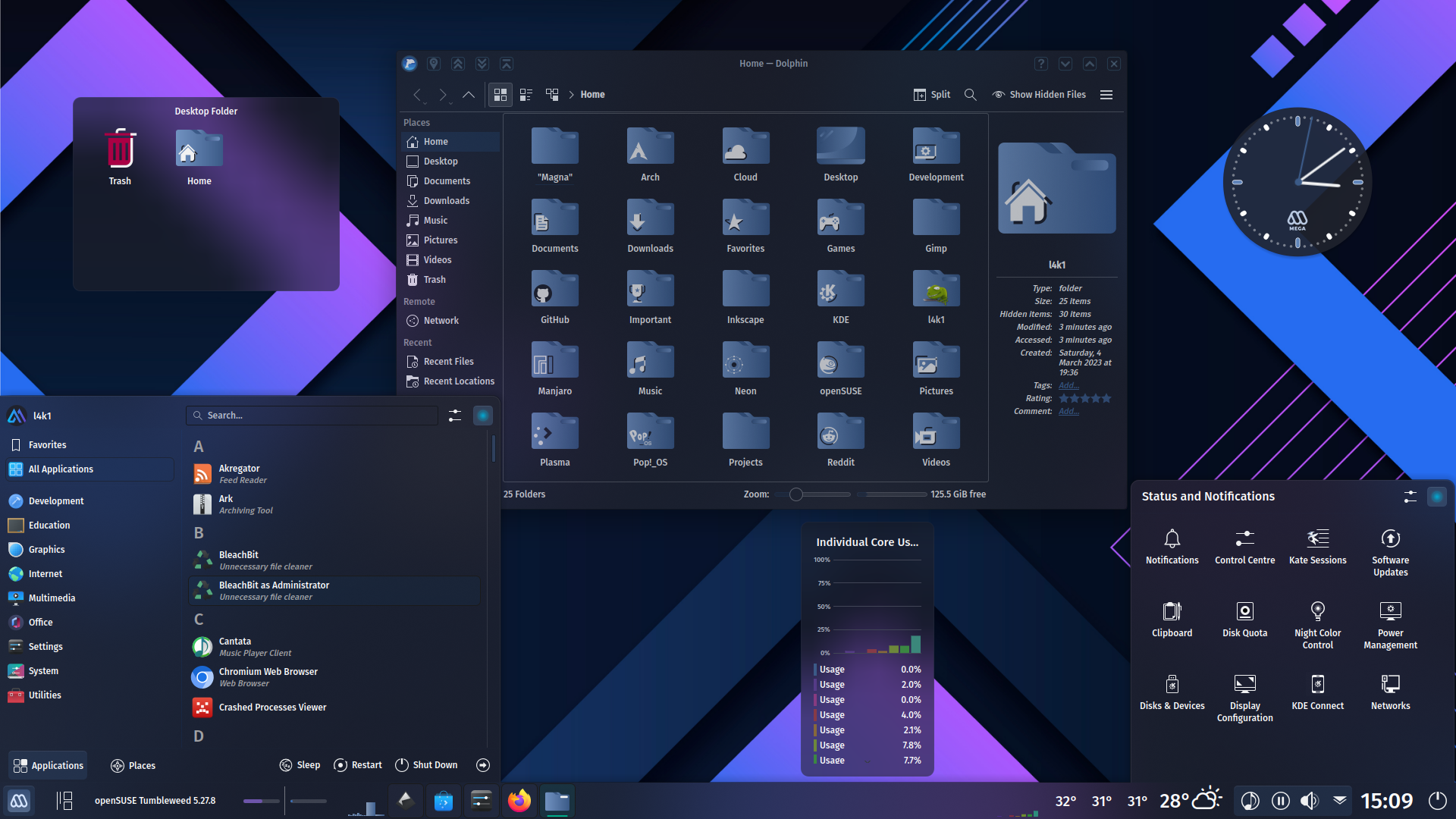The width and height of the screenshot is (1456, 819).
Task: Click the Sleep button in launcher
Action: pyautogui.click(x=300, y=765)
